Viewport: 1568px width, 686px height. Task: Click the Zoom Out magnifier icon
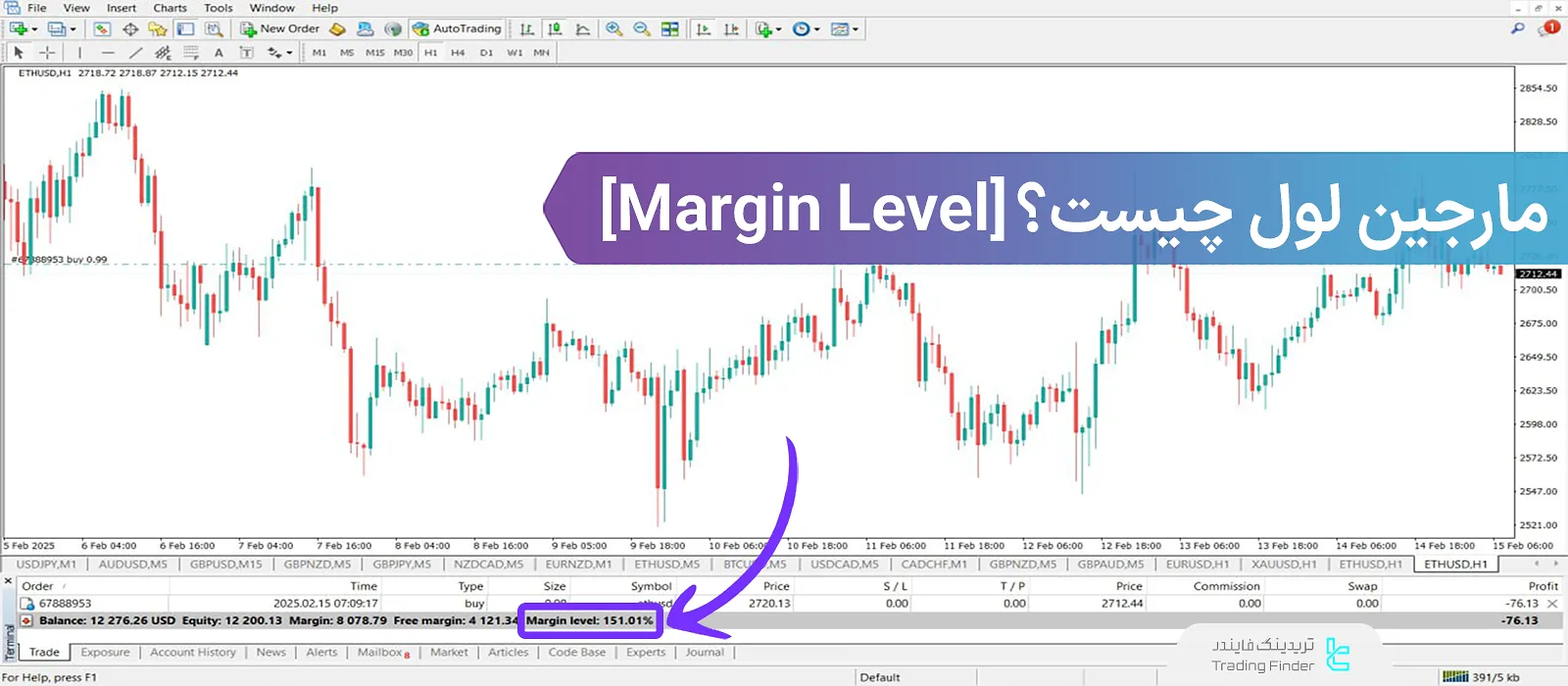coord(642,29)
